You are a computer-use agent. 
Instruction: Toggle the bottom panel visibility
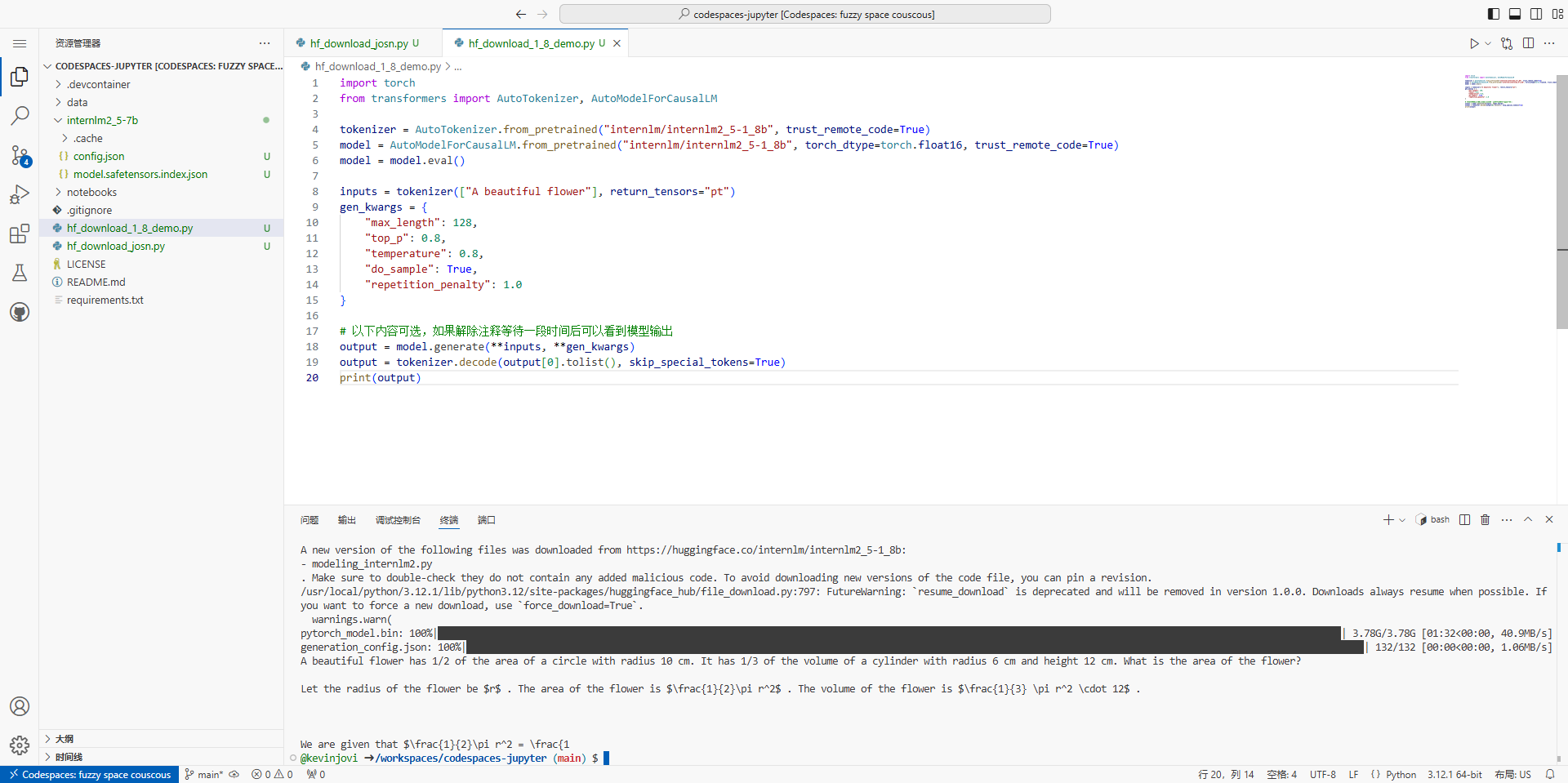tap(1515, 14)
